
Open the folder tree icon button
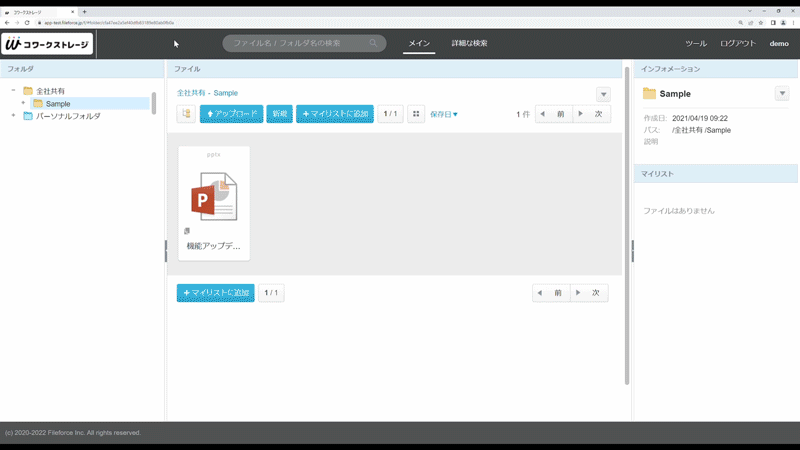pyautogui.click(x=186, y=114)
